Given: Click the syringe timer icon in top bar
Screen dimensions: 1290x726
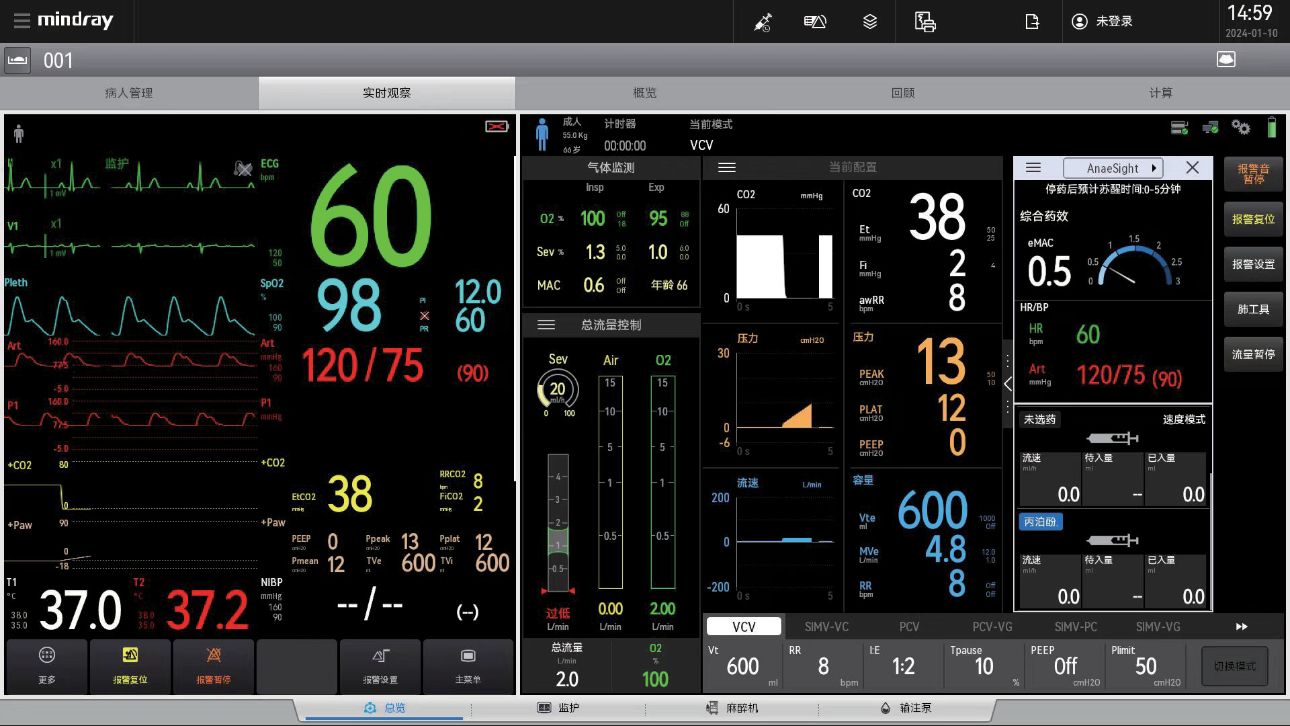Looking at the screenshot, I should (762, 21).
